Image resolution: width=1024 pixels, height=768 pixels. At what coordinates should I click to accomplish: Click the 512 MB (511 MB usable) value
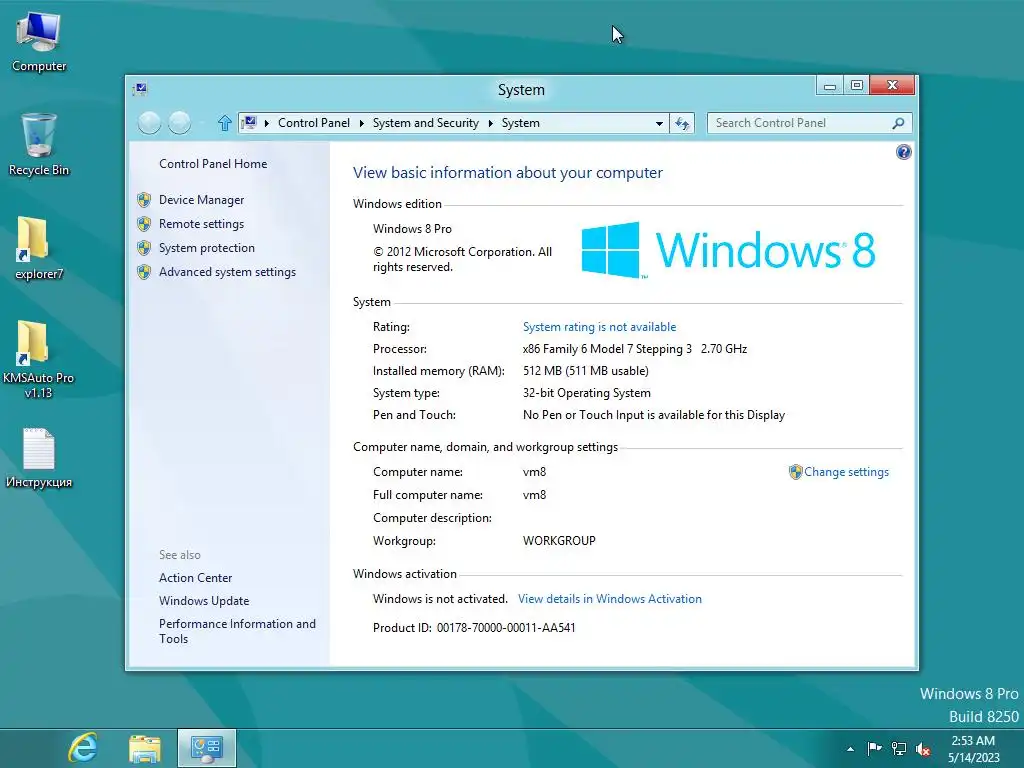point(586,371)
